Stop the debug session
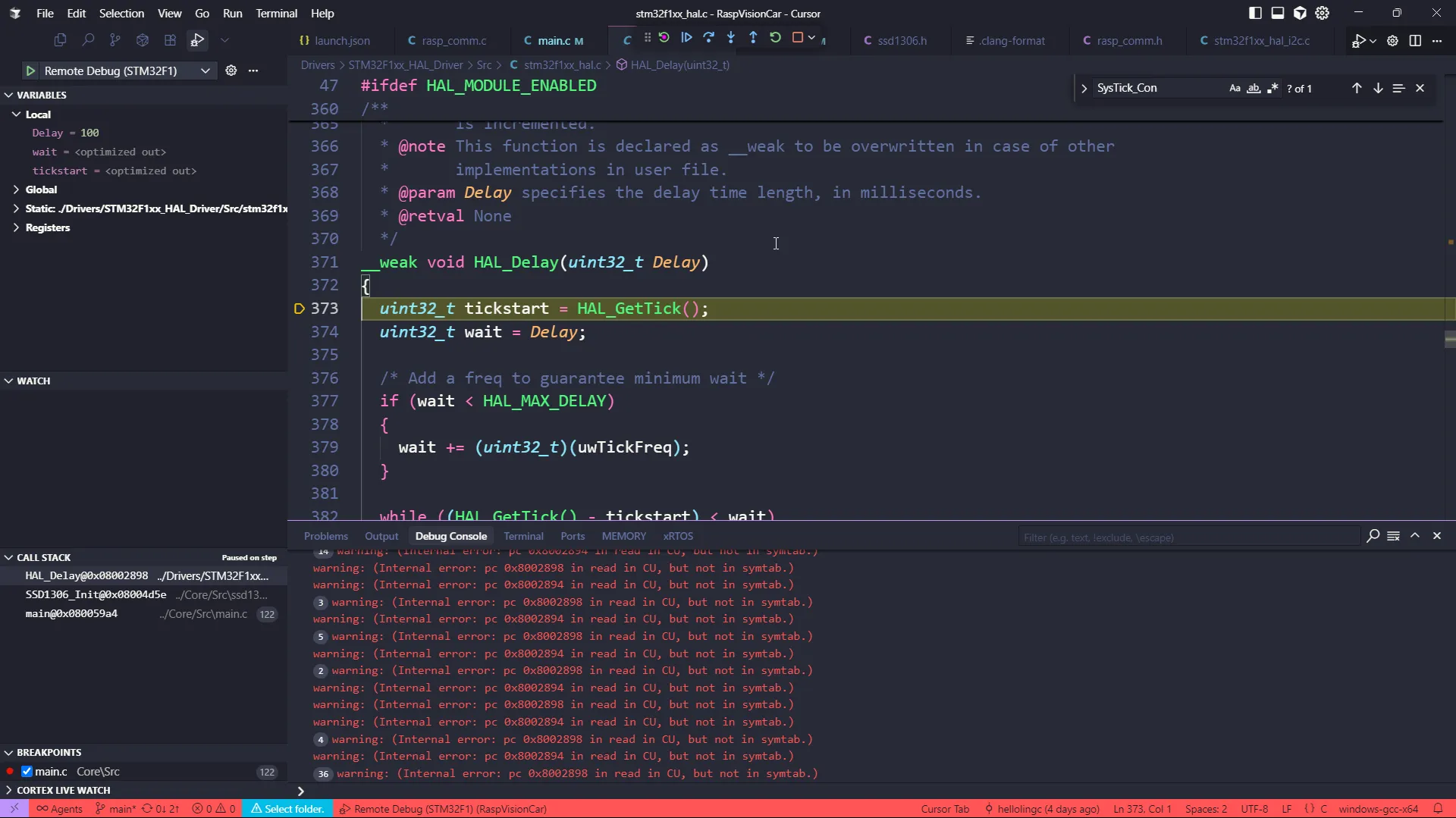 tap(797, 38)
